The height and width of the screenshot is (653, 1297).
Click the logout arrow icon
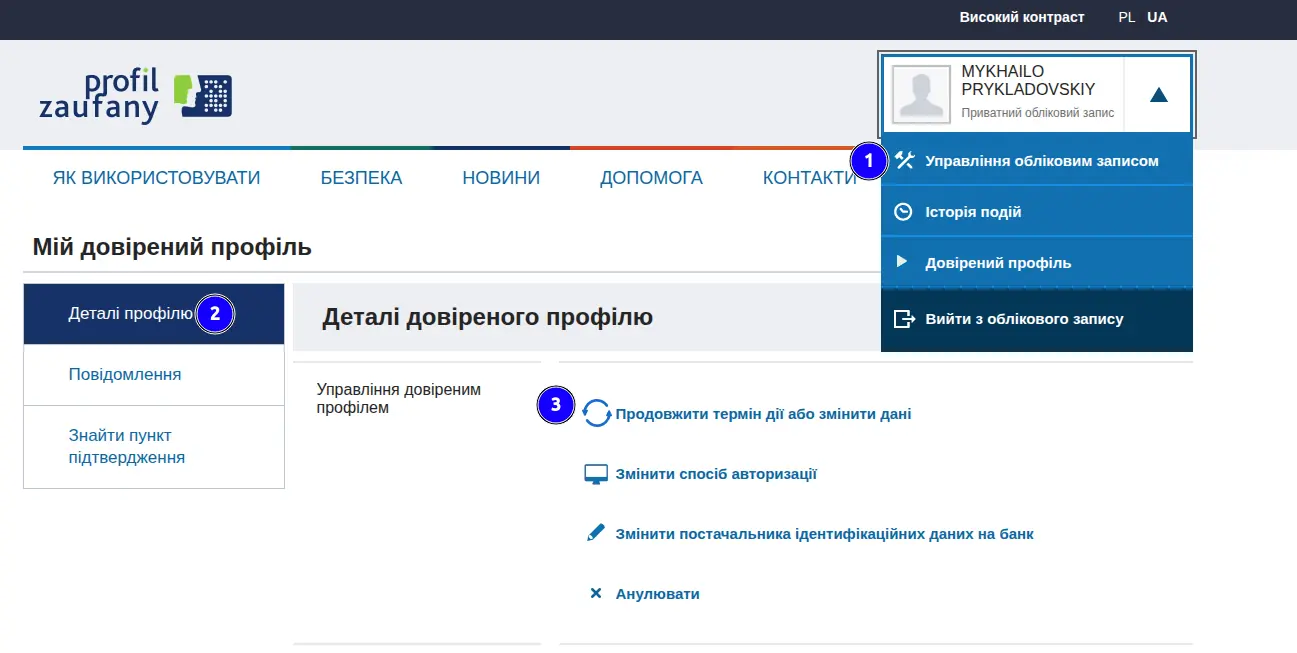tap(904, 319)
